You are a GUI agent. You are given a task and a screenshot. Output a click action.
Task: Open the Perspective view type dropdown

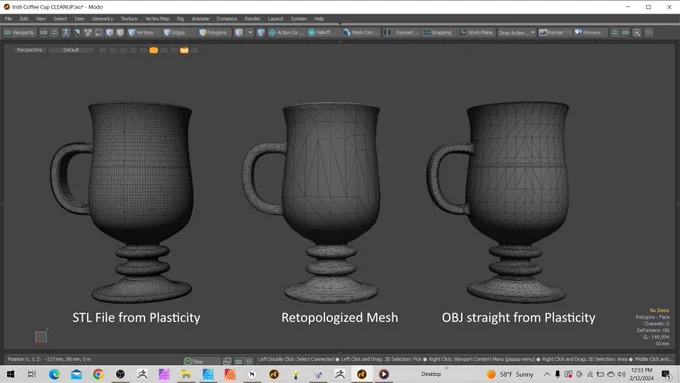pos(29,50)
